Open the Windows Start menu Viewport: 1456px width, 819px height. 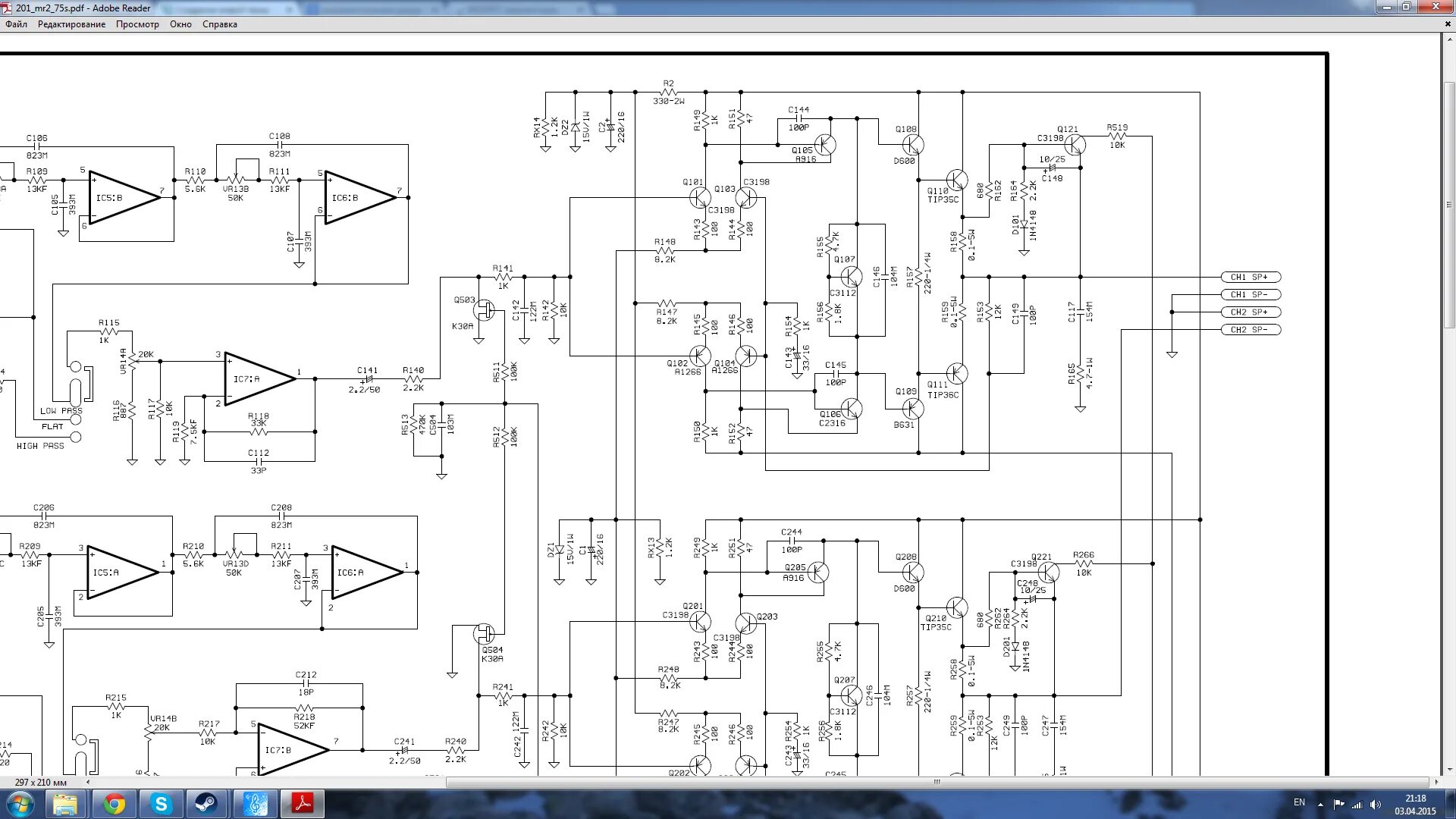click(x=20, y=804)
